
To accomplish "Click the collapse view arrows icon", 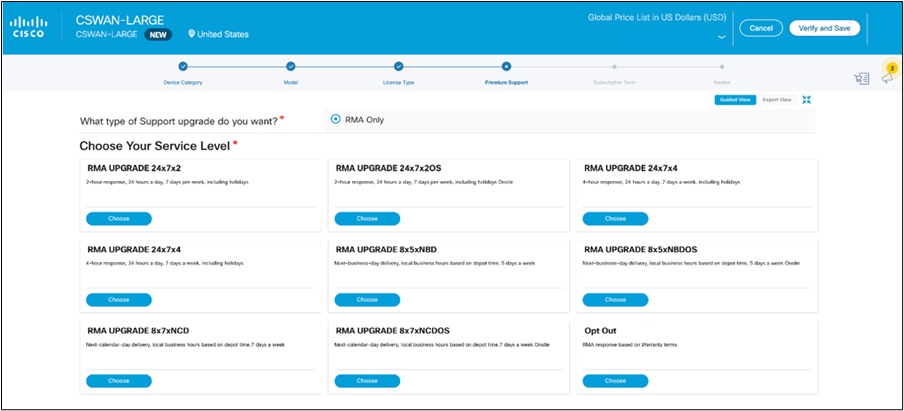I will tap(807, 100).
